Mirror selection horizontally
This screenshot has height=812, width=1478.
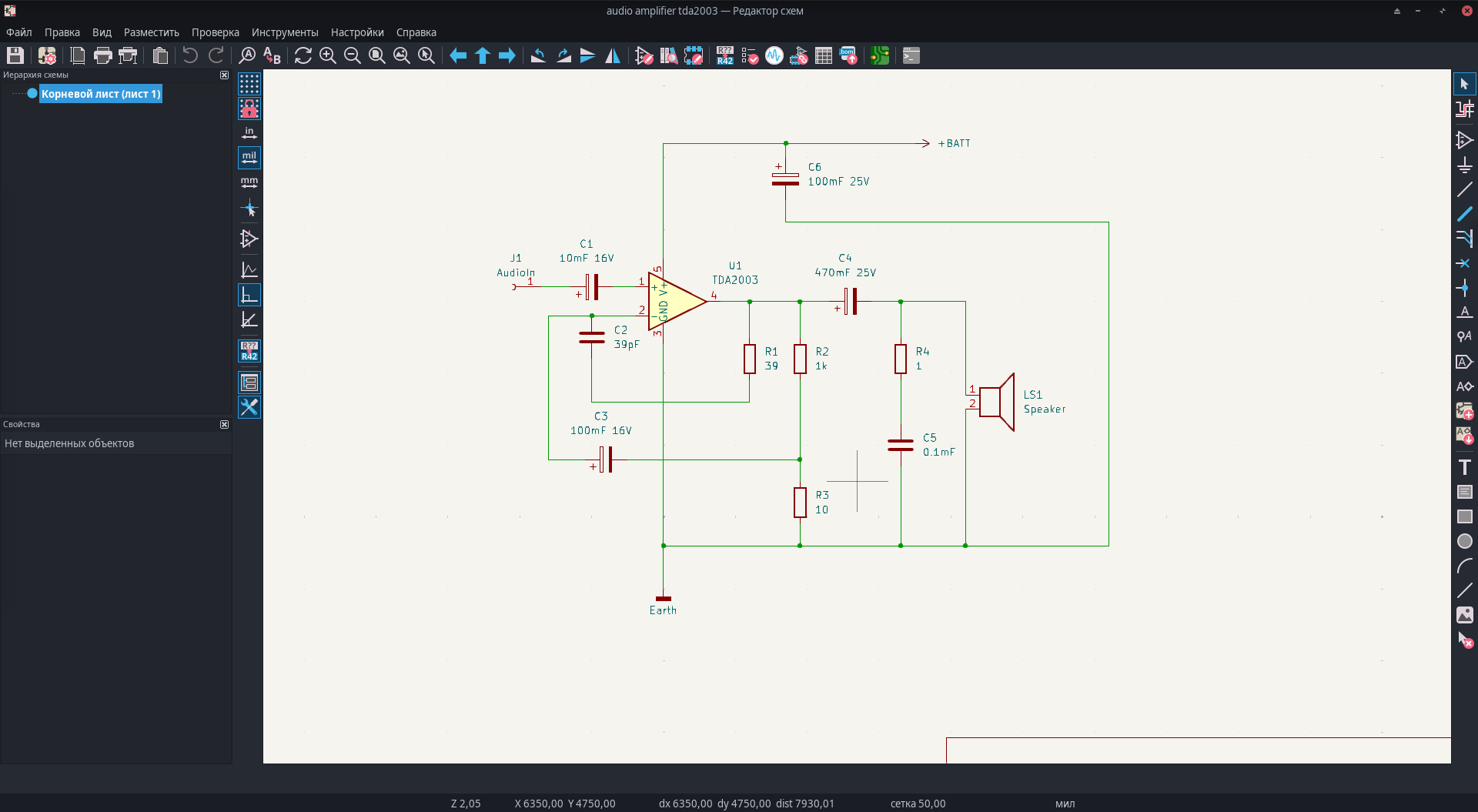click(x=613, y=55)
